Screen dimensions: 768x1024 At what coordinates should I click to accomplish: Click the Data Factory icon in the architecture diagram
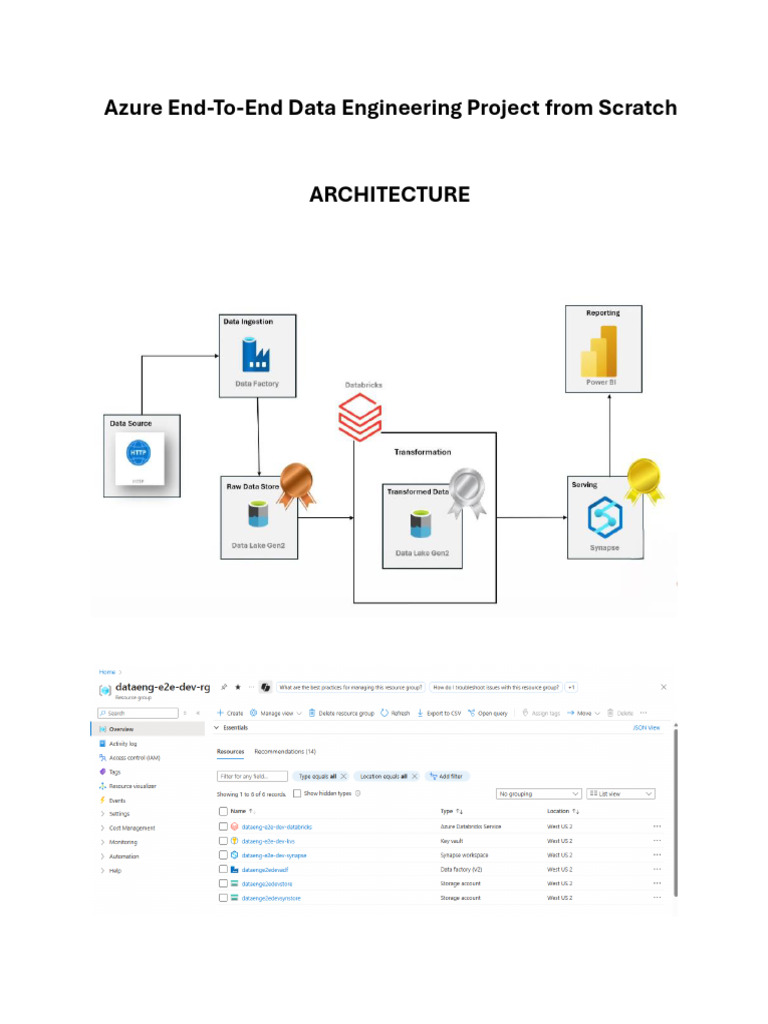(256, 354)
